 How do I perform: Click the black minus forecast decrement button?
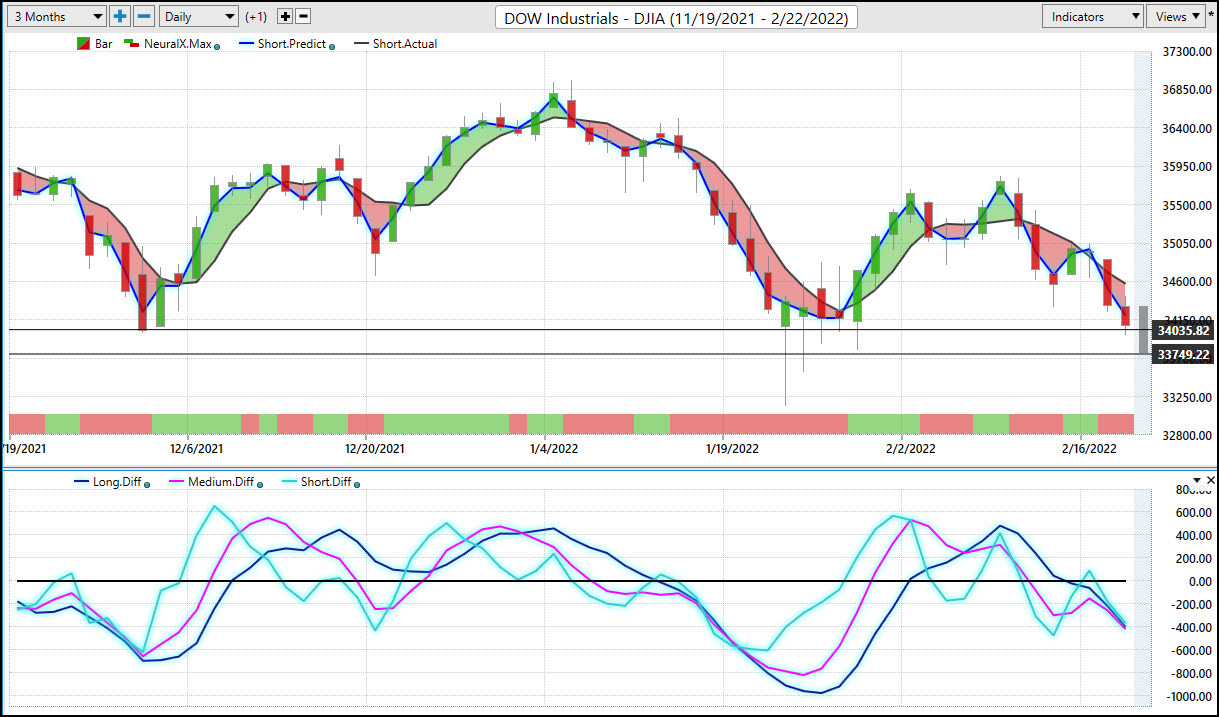304,16
